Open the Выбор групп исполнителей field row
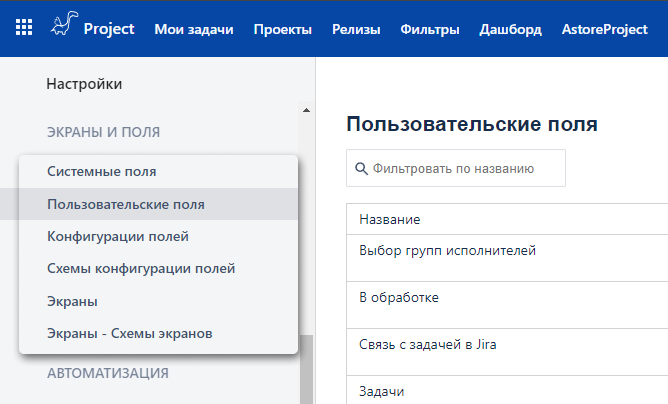Image resolution: width=668 pixels, height=404 pixels. (x=507, y=258)
